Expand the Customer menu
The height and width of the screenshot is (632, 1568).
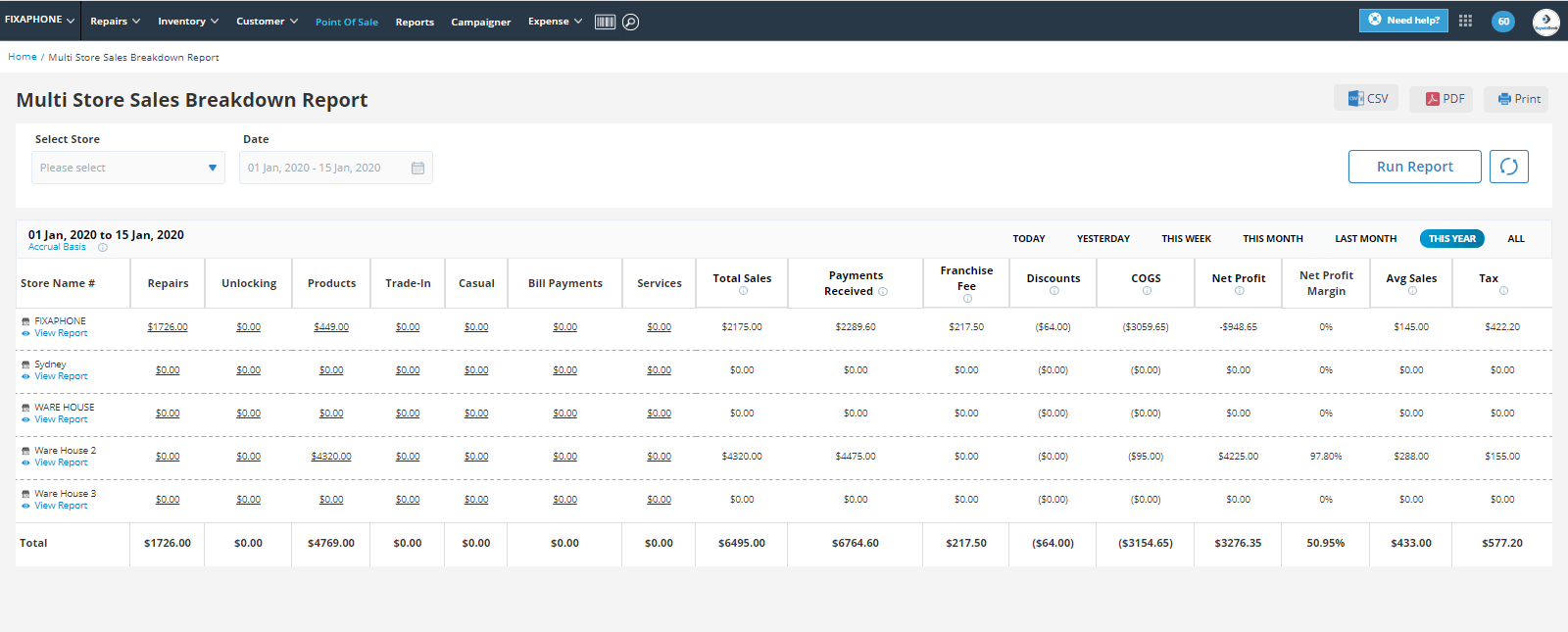tap(267, 22)
